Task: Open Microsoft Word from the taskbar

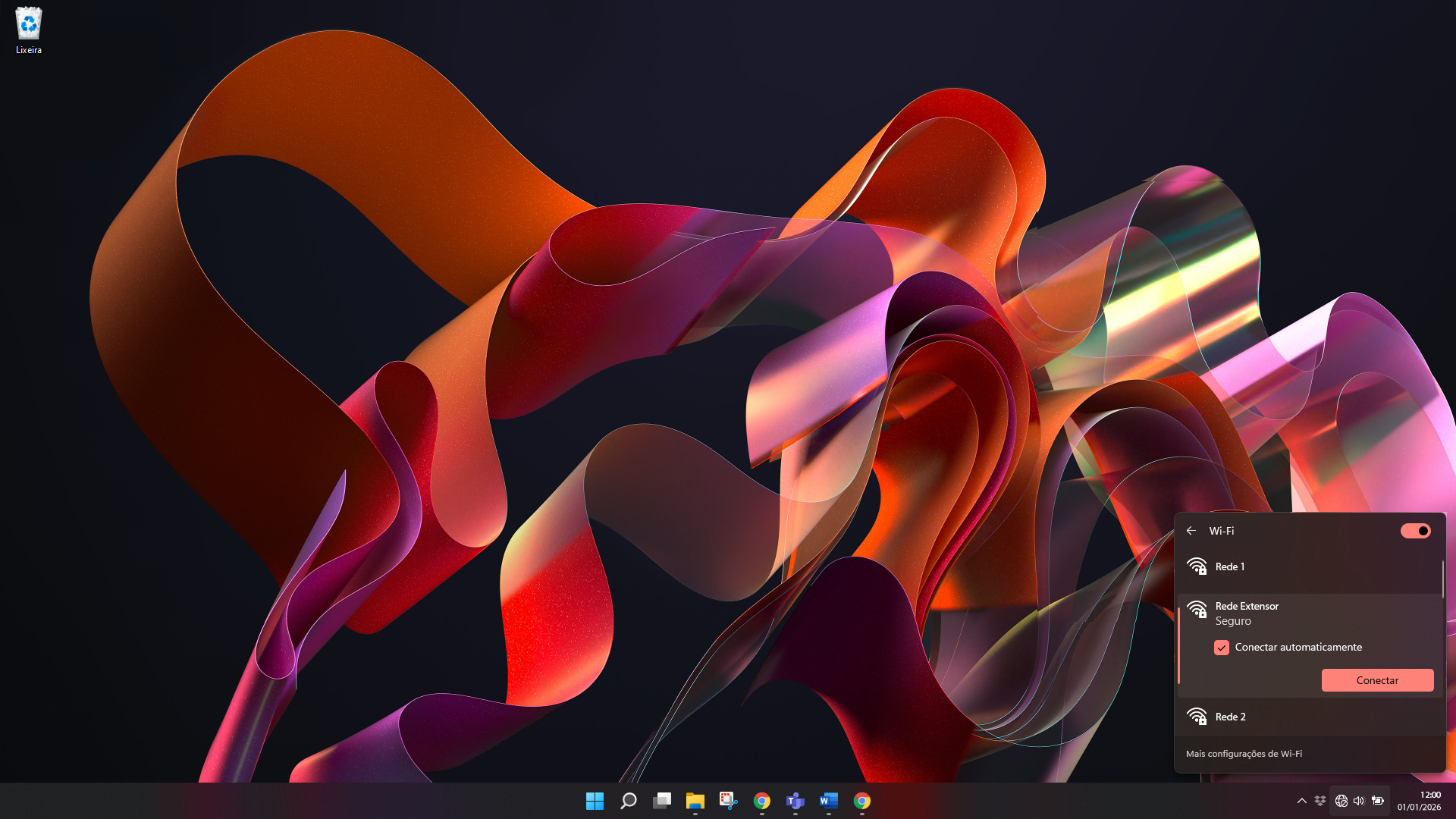Action: coord(829,801)
